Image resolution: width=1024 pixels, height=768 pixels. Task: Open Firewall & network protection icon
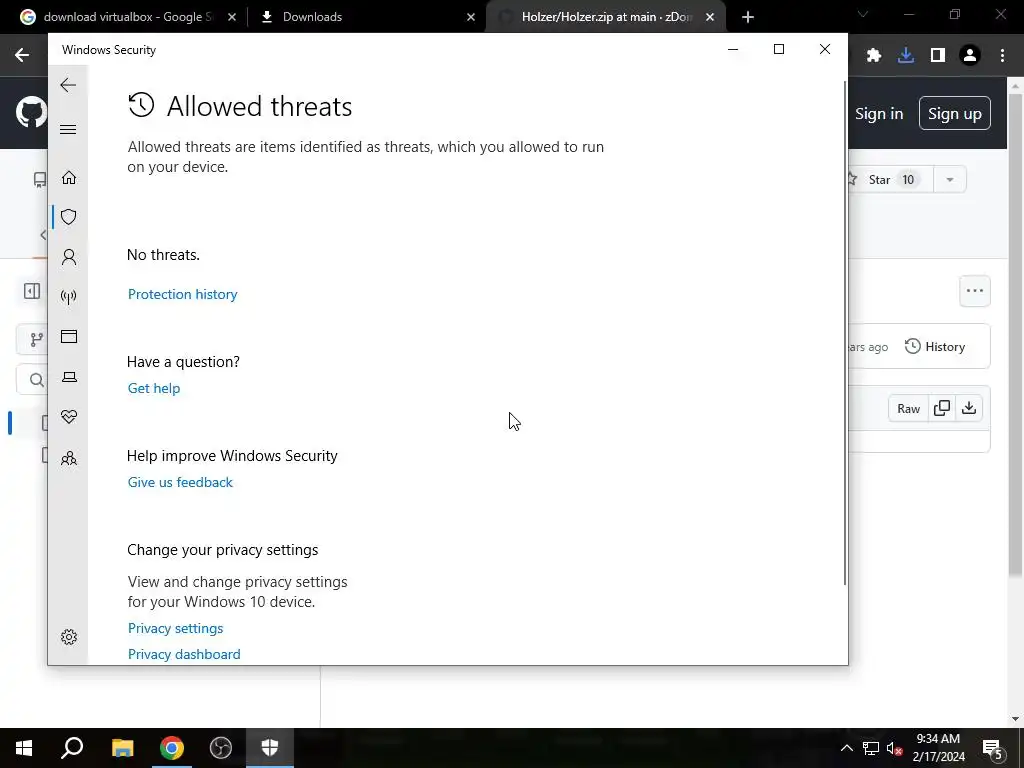point(69,297)
